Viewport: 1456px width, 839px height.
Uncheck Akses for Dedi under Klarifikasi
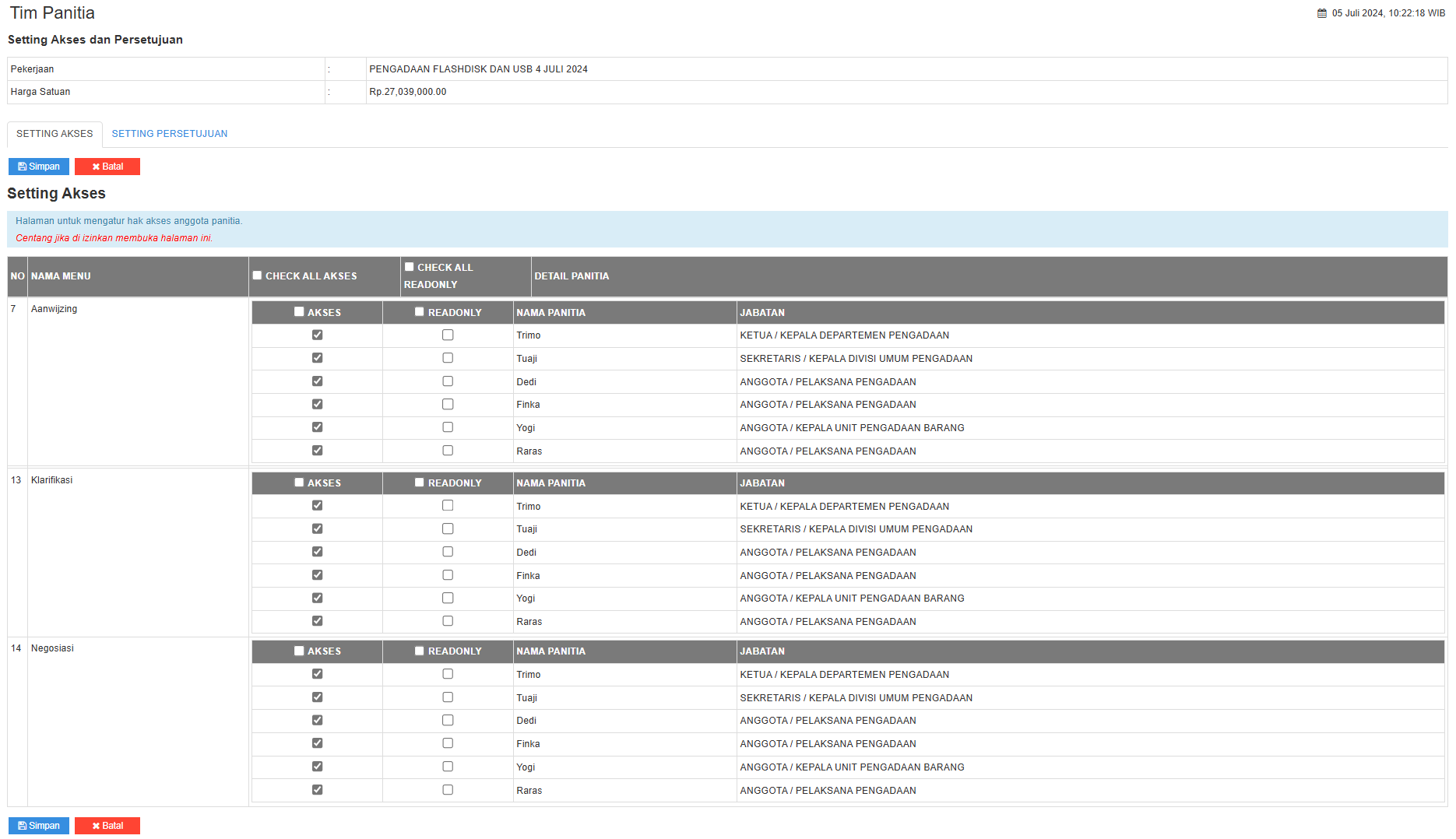coord(317,552)
